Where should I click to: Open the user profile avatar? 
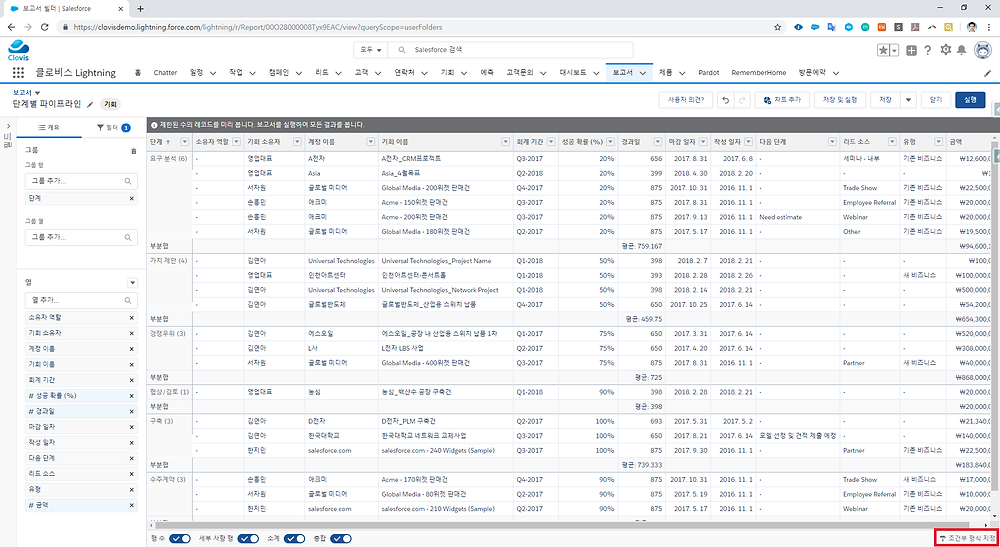coord(983,50)
